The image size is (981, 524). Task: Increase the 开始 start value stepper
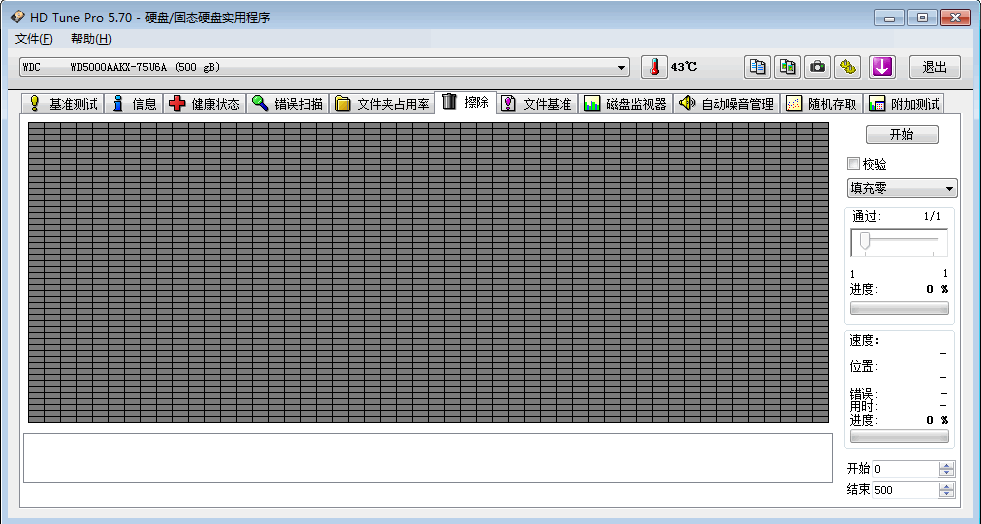pos(946,465)
